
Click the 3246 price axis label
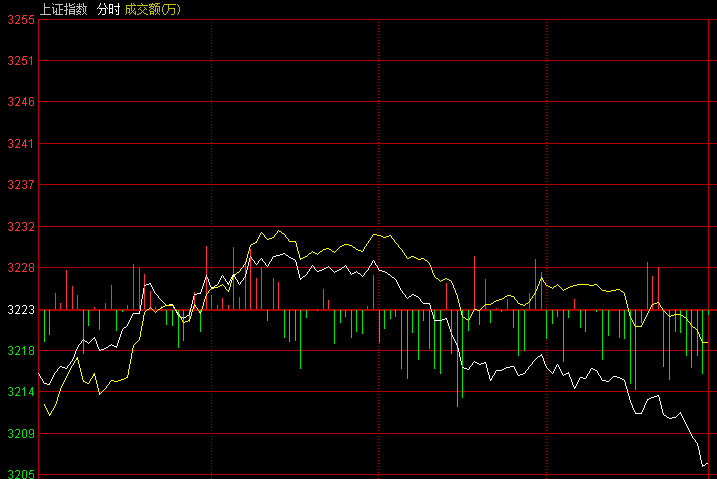[x=21, y=102]
